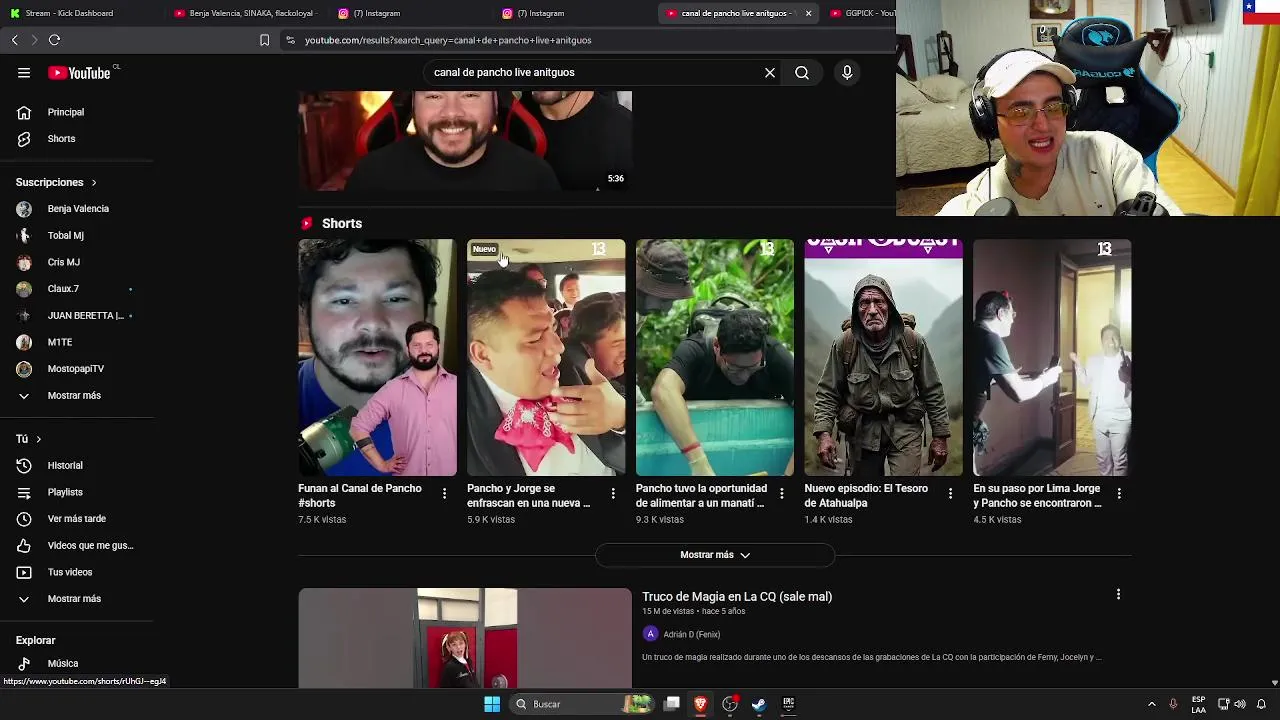The image size is (1280, 720).
Task: Open Brave browser from taskbar
Action: pos(701,704)
